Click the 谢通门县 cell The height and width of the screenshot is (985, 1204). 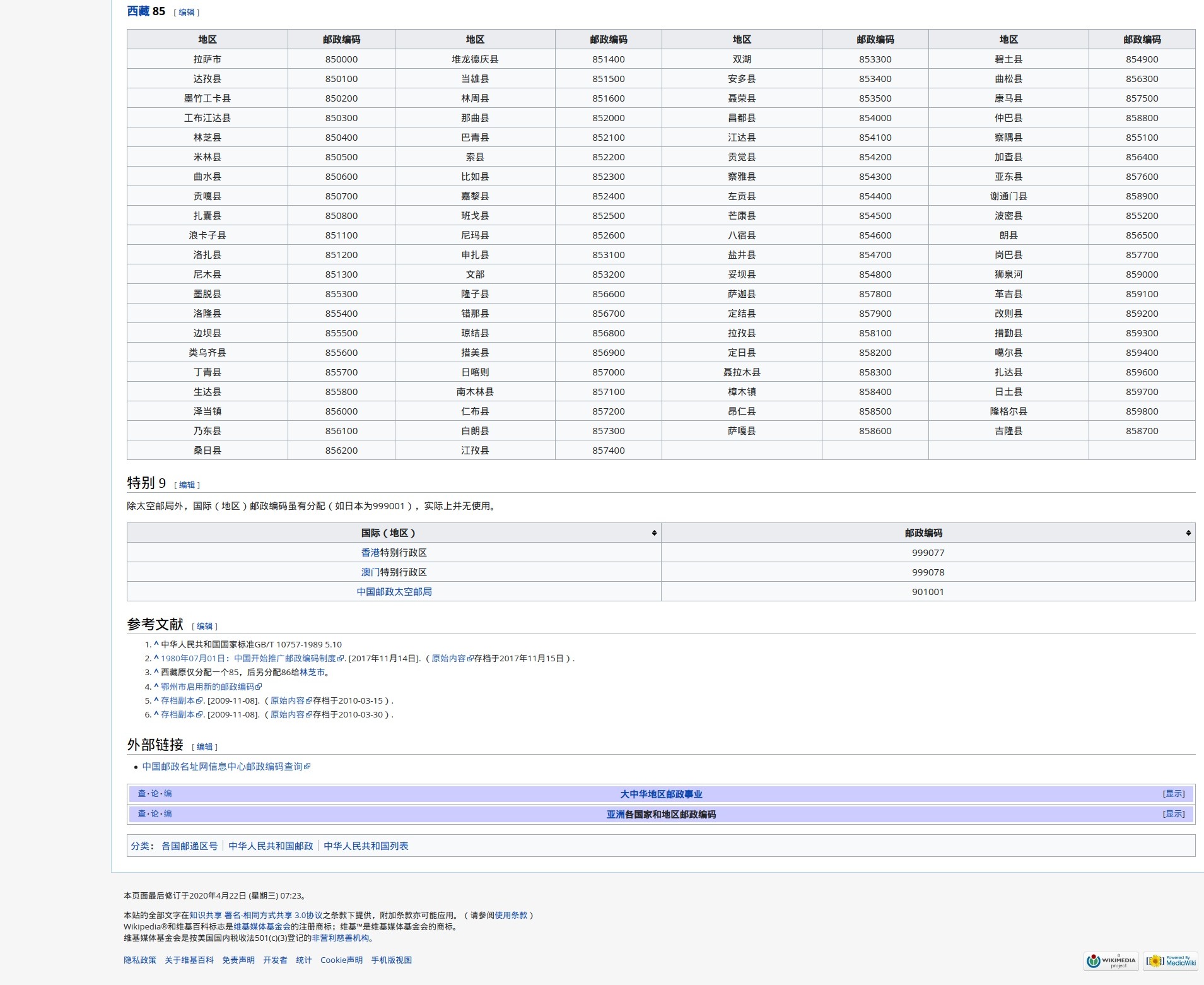tap(1008, 196)
